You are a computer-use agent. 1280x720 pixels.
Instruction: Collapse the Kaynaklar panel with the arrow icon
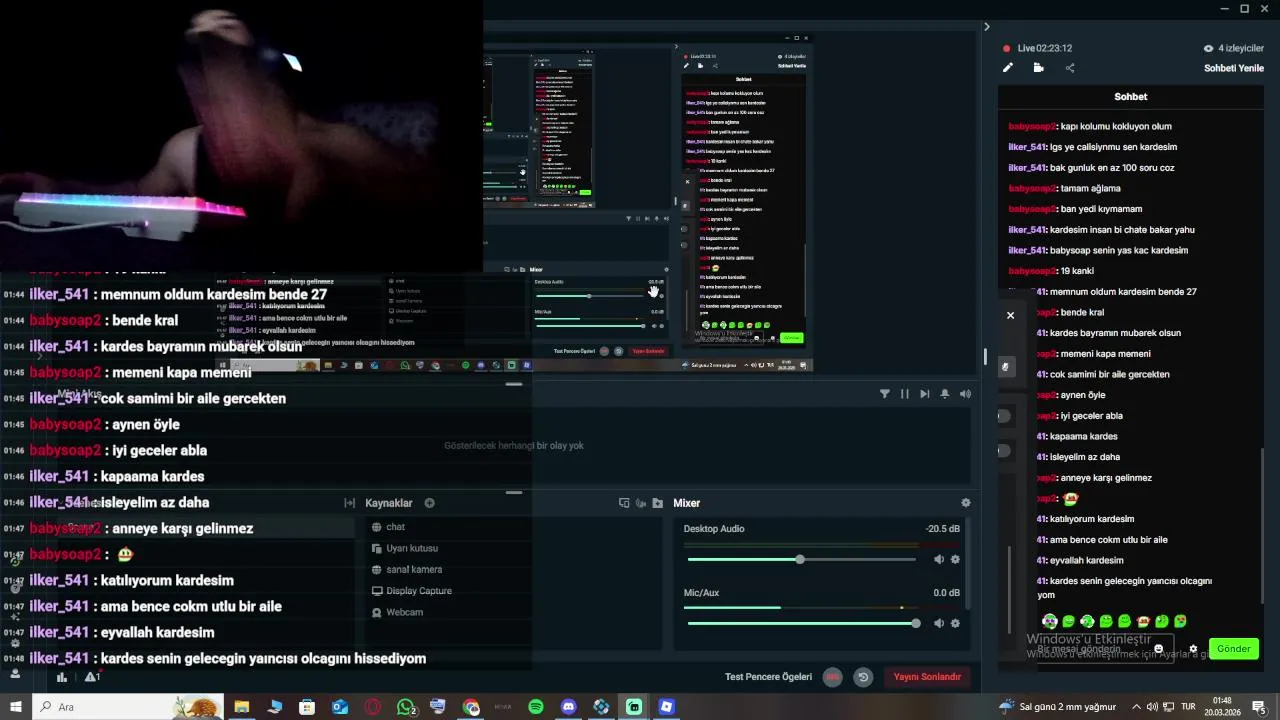point(349,503)
